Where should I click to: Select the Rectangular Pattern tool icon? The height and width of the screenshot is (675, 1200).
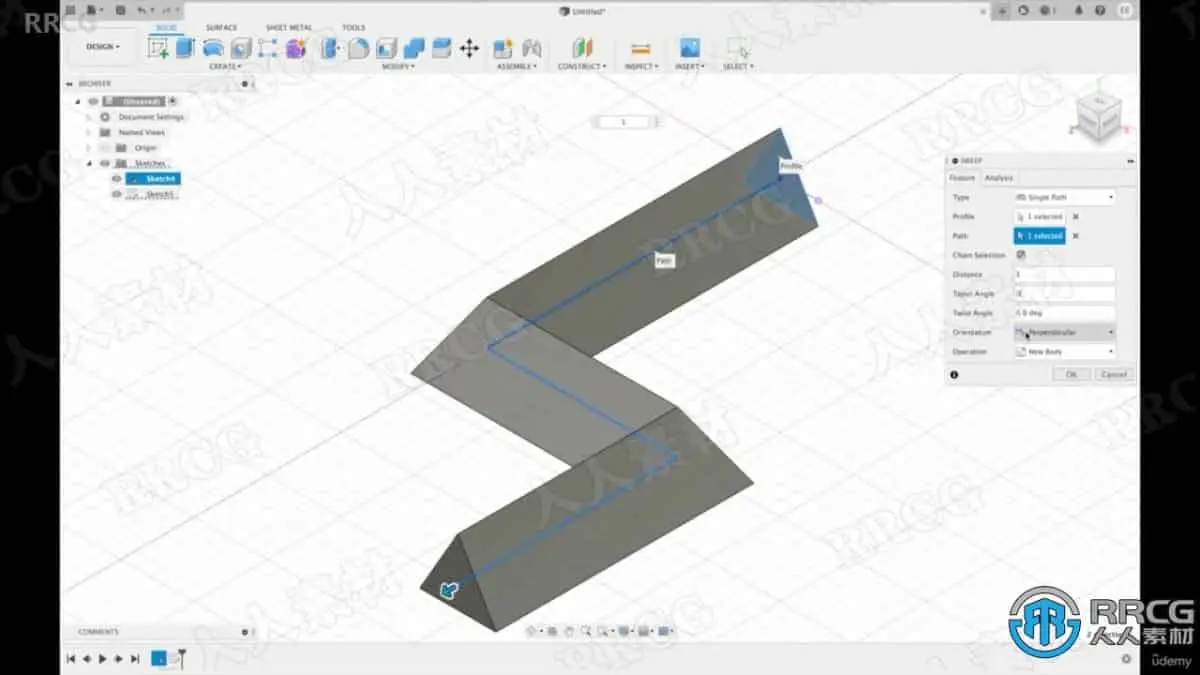(268, 48)
